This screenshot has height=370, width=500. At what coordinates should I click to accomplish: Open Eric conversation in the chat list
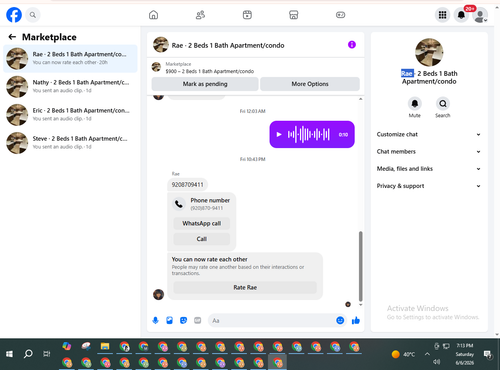click(70, 115)
